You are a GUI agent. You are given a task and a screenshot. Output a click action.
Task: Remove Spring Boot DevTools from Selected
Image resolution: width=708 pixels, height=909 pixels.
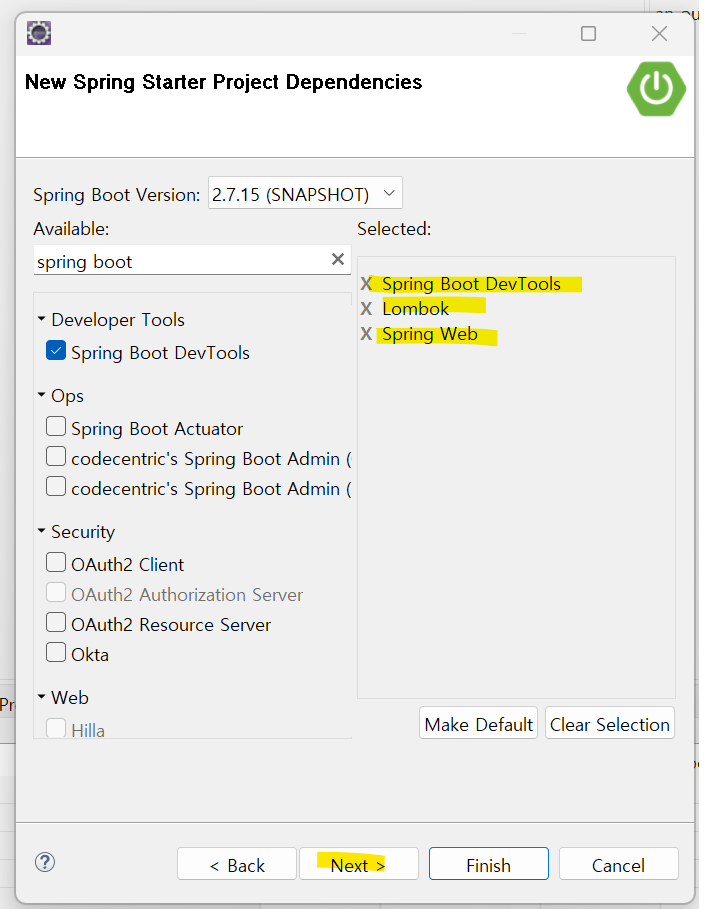pos(366,284)
